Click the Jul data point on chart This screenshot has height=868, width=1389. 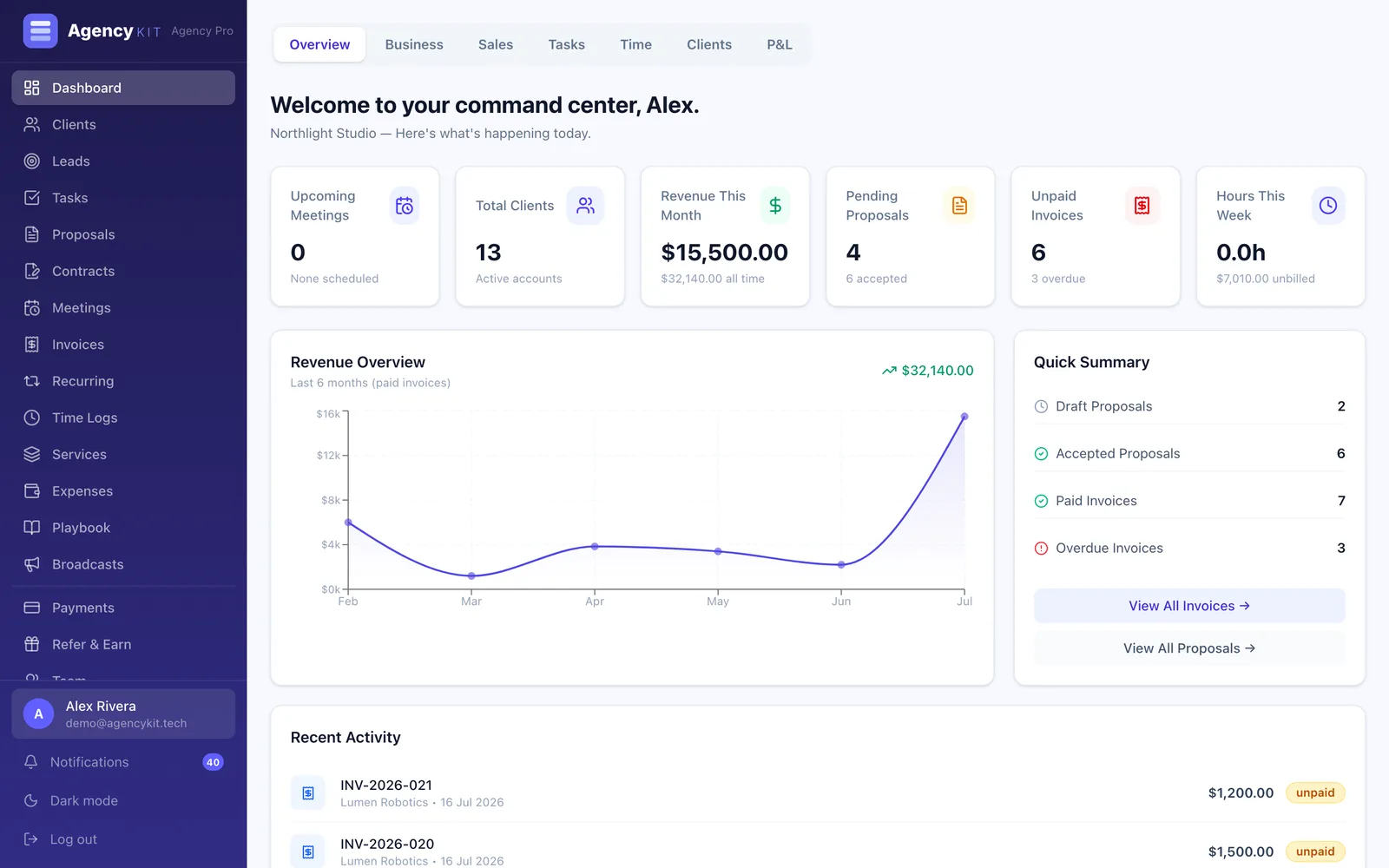964,417
